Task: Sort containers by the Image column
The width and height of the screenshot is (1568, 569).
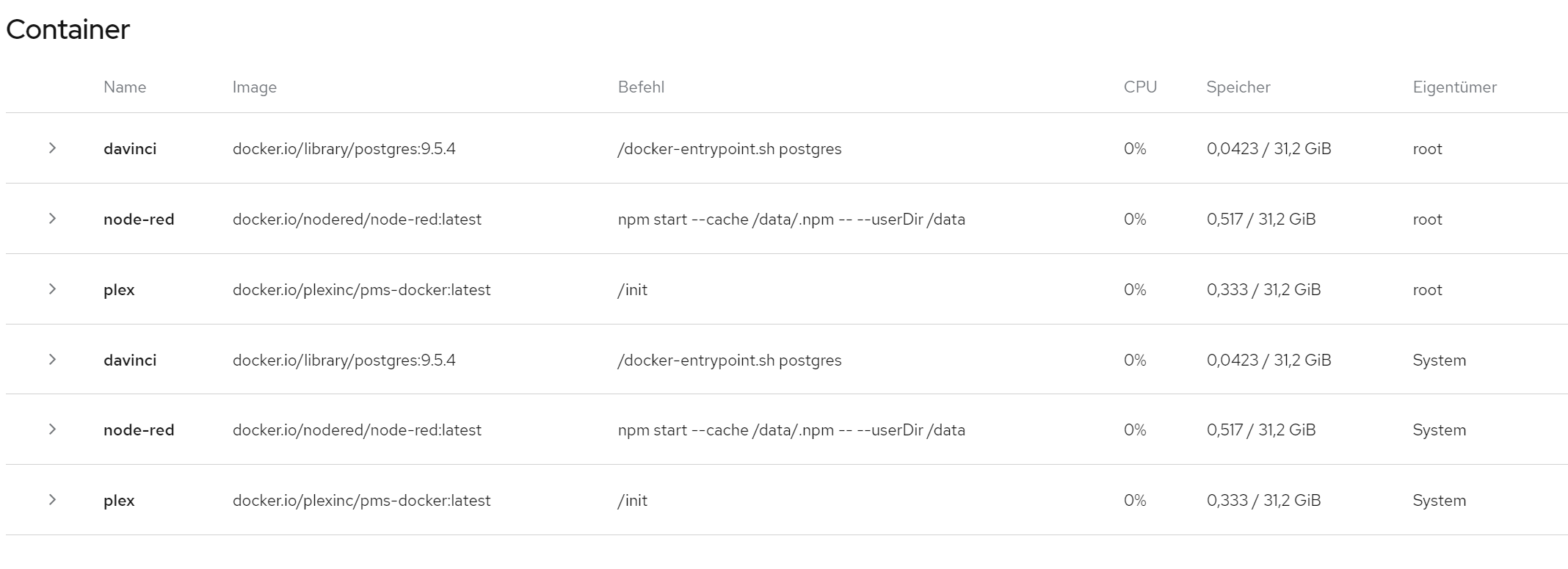Action: 254,87
